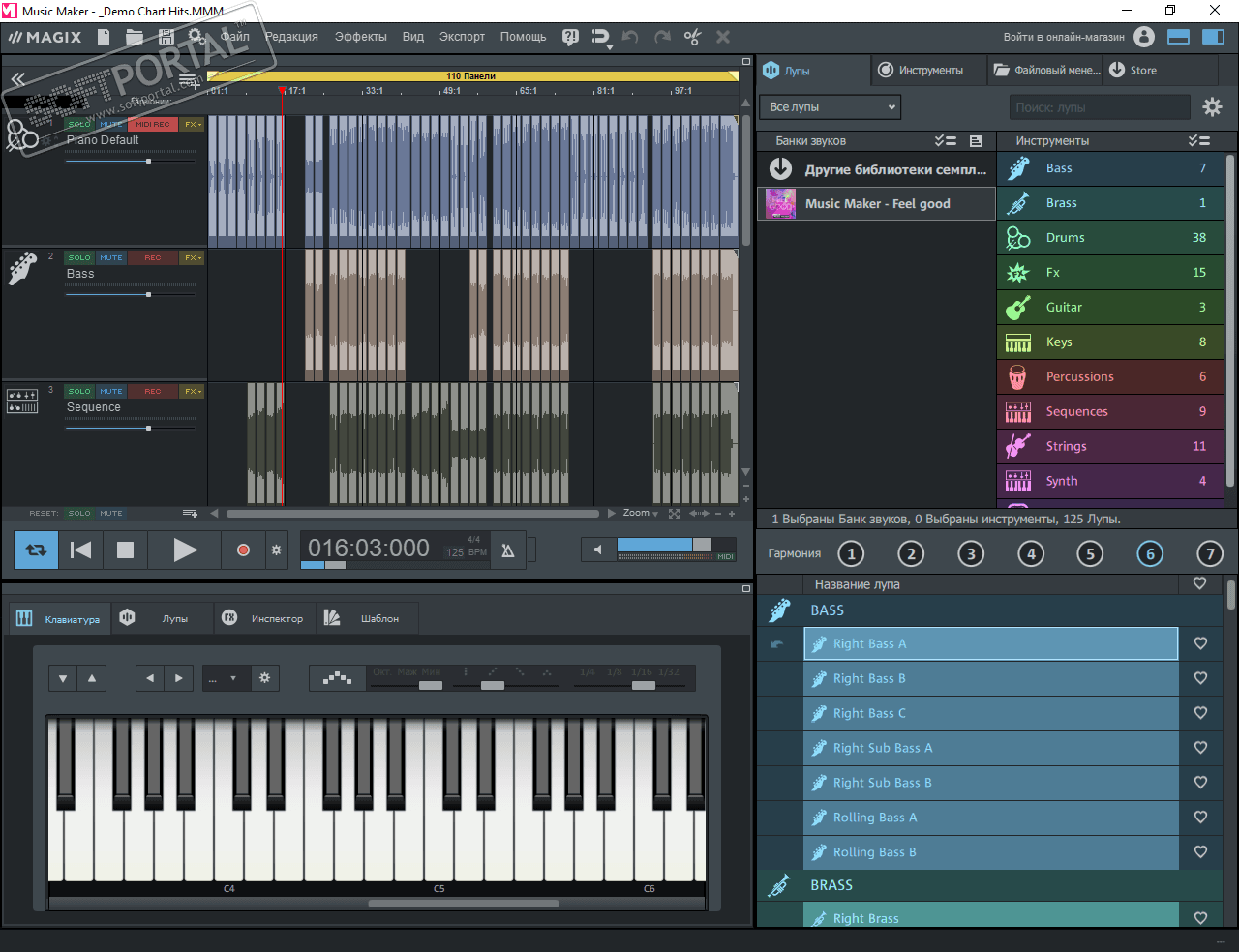Open the Шаблон tab

tap(367, 618)
